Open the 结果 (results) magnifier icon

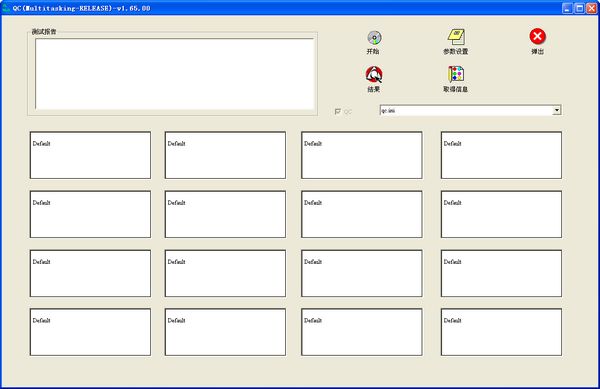point(373,74)
